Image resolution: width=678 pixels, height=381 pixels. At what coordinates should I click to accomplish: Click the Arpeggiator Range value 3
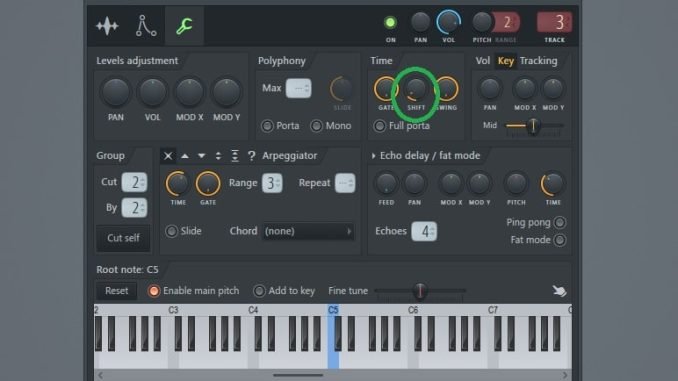coord(272,183)
